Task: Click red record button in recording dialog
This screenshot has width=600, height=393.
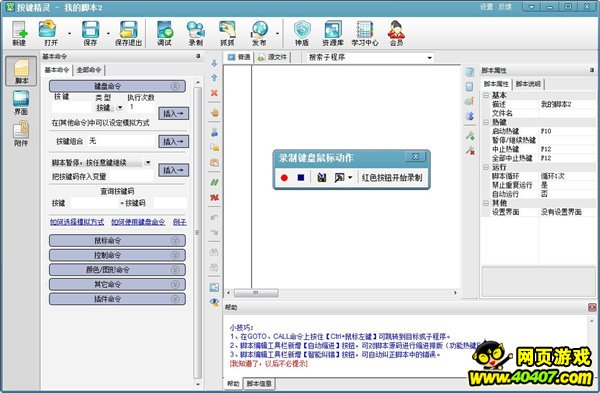Action: click(284, 178)
